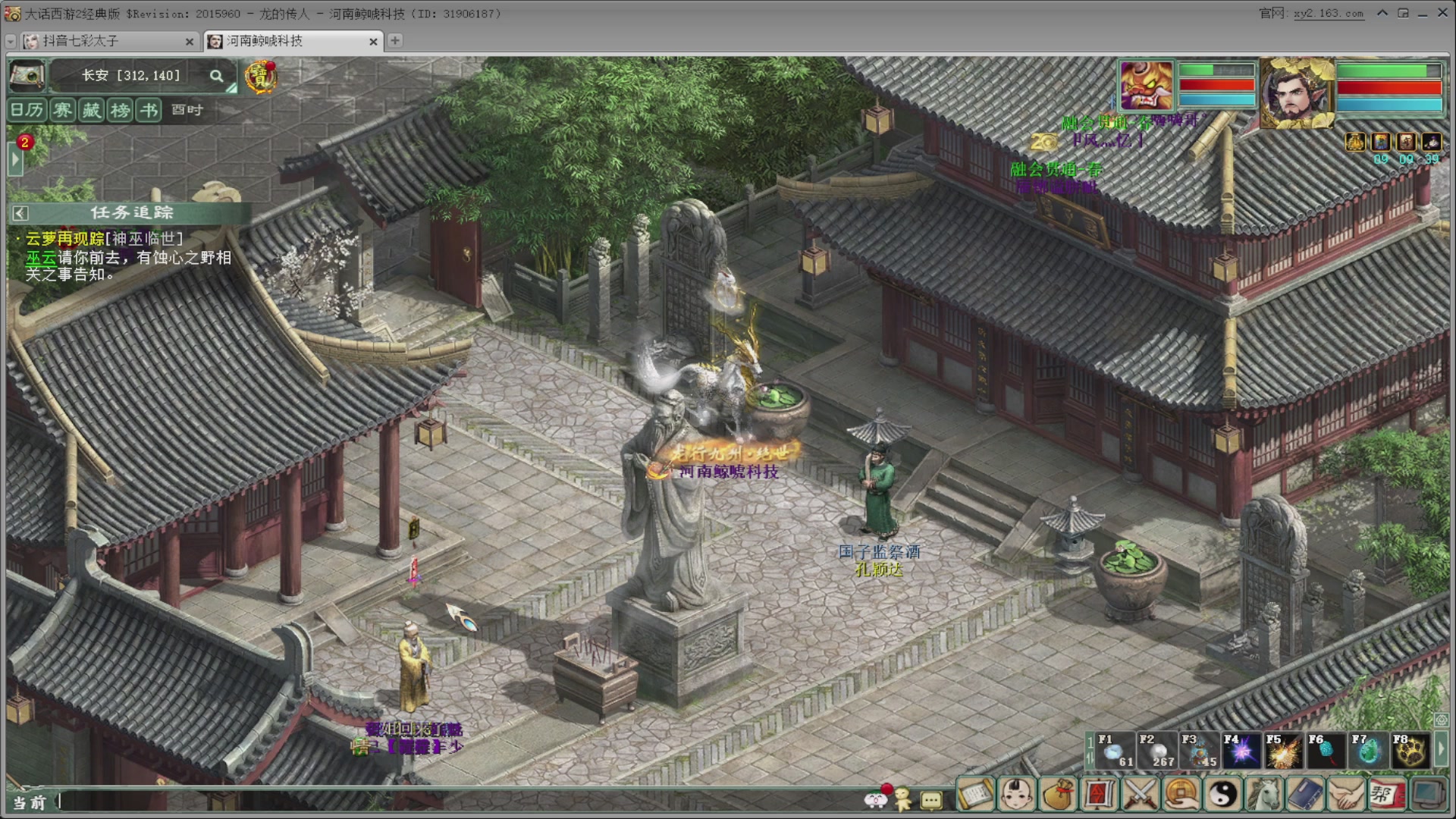Open the character face icon

point(1016,795)
